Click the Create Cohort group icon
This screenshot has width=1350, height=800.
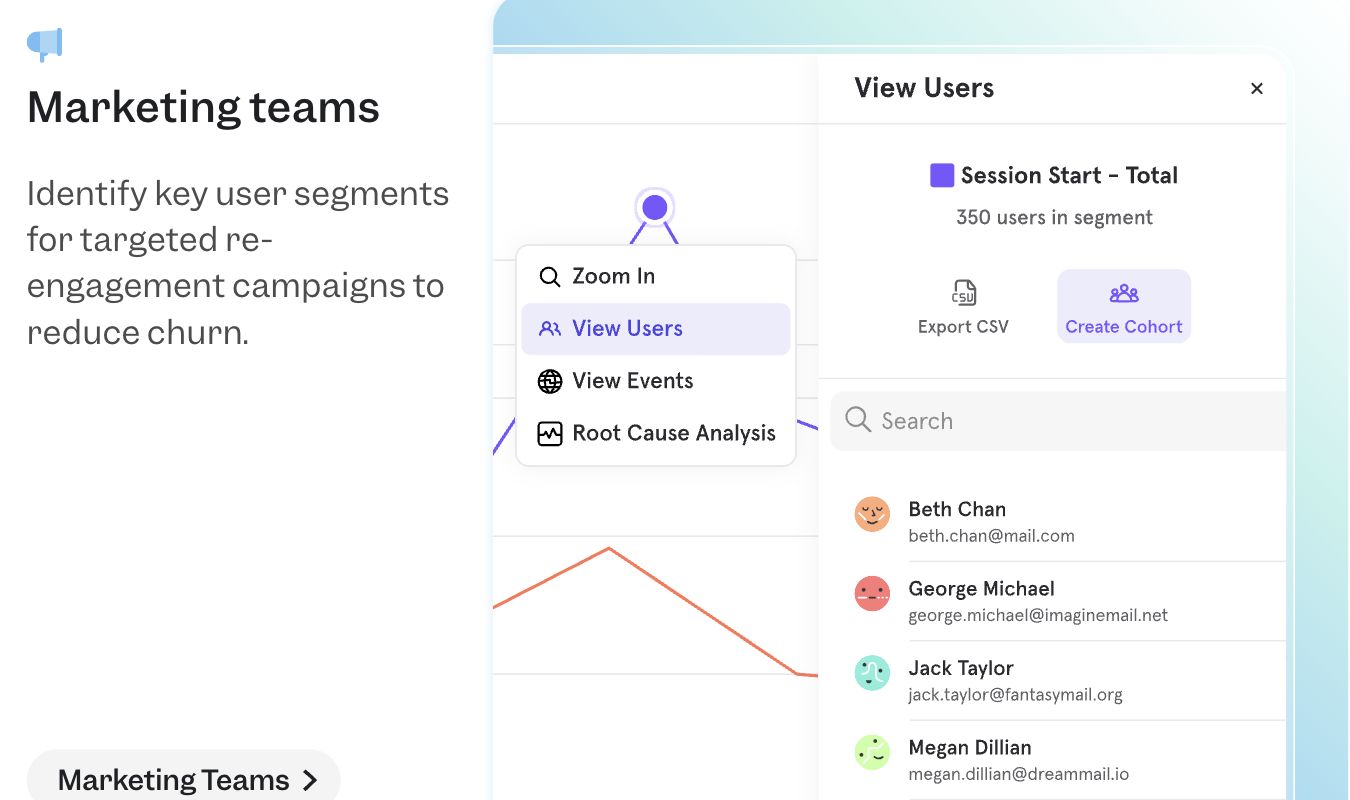coord(1123,293)
